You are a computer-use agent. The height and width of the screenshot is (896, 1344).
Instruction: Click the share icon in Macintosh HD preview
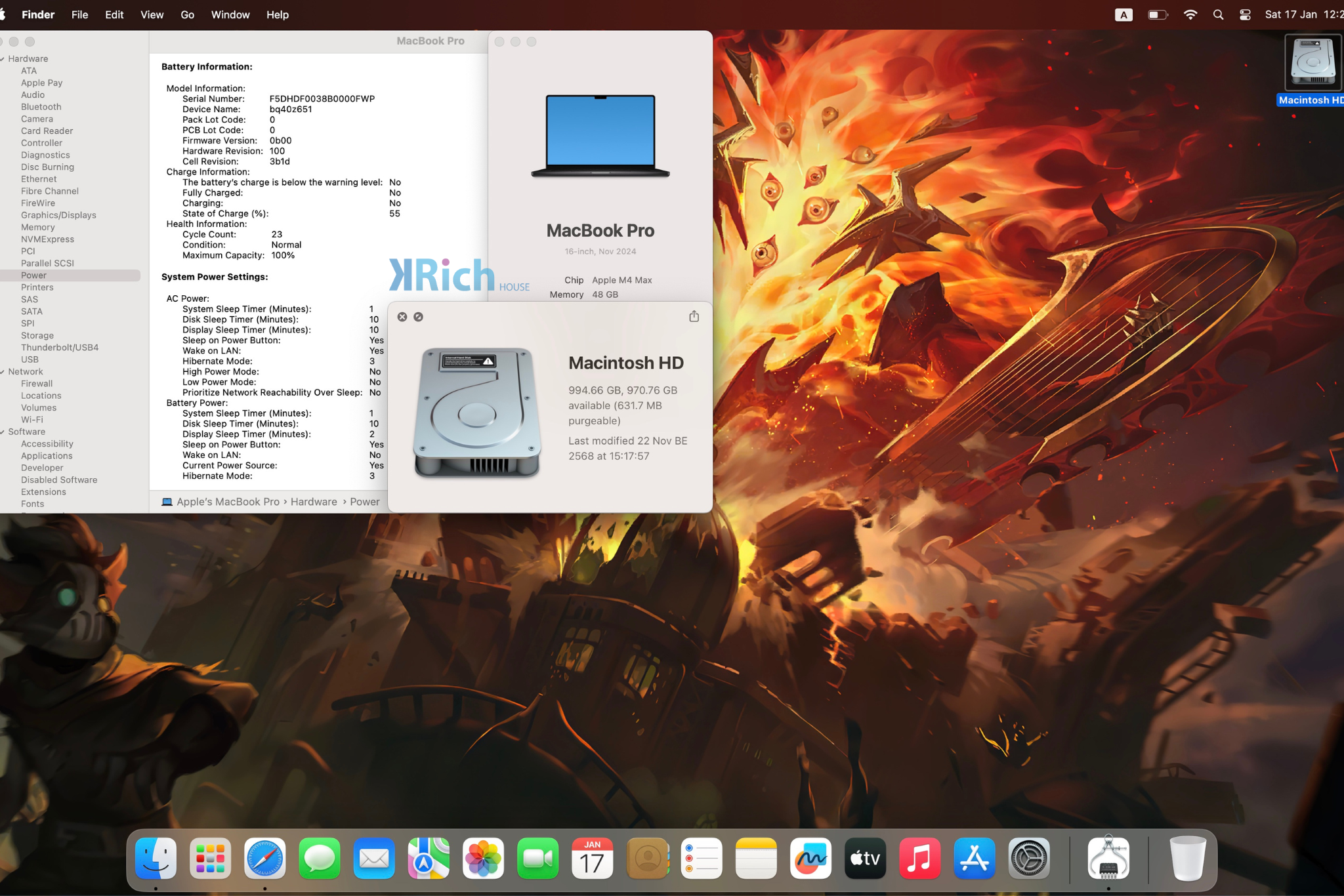[x=694, y=316]
